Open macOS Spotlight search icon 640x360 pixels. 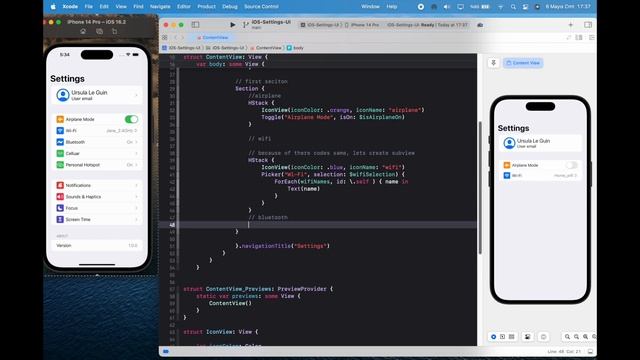(x=513, y=7)
